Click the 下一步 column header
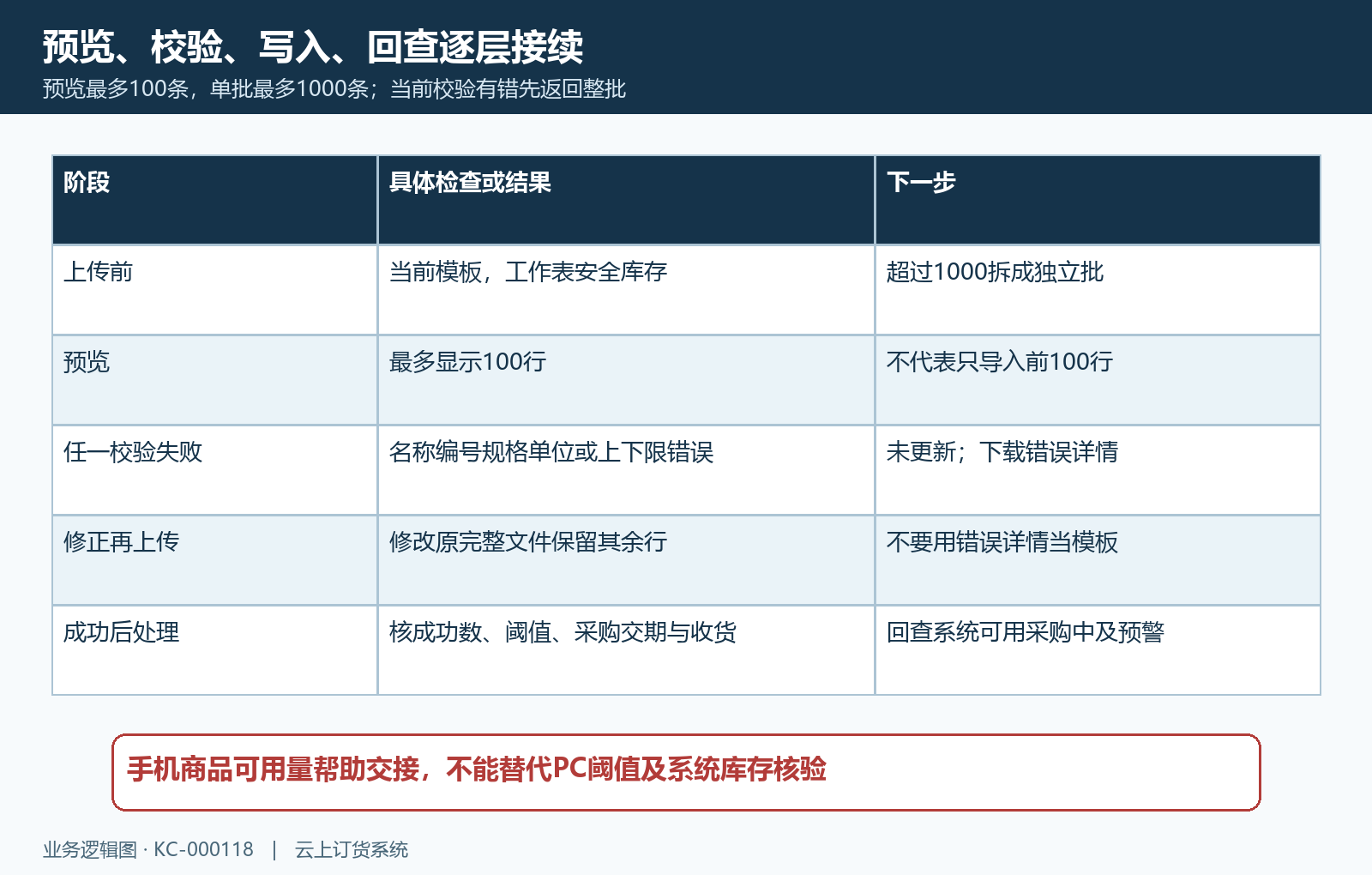The image size is (1372, 875). pos(1098,200)
